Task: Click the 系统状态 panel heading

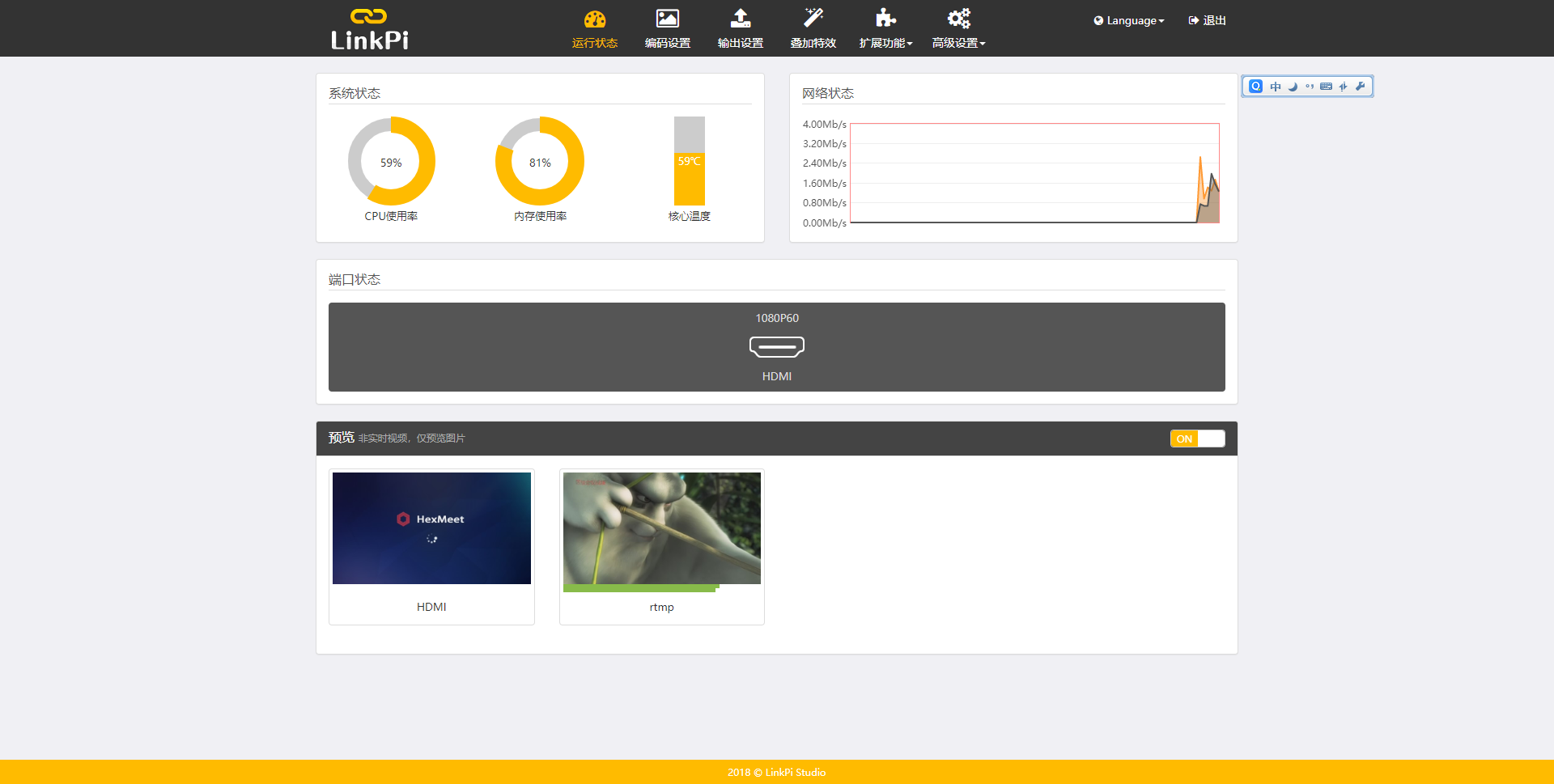Action: (x=355, y=93)
